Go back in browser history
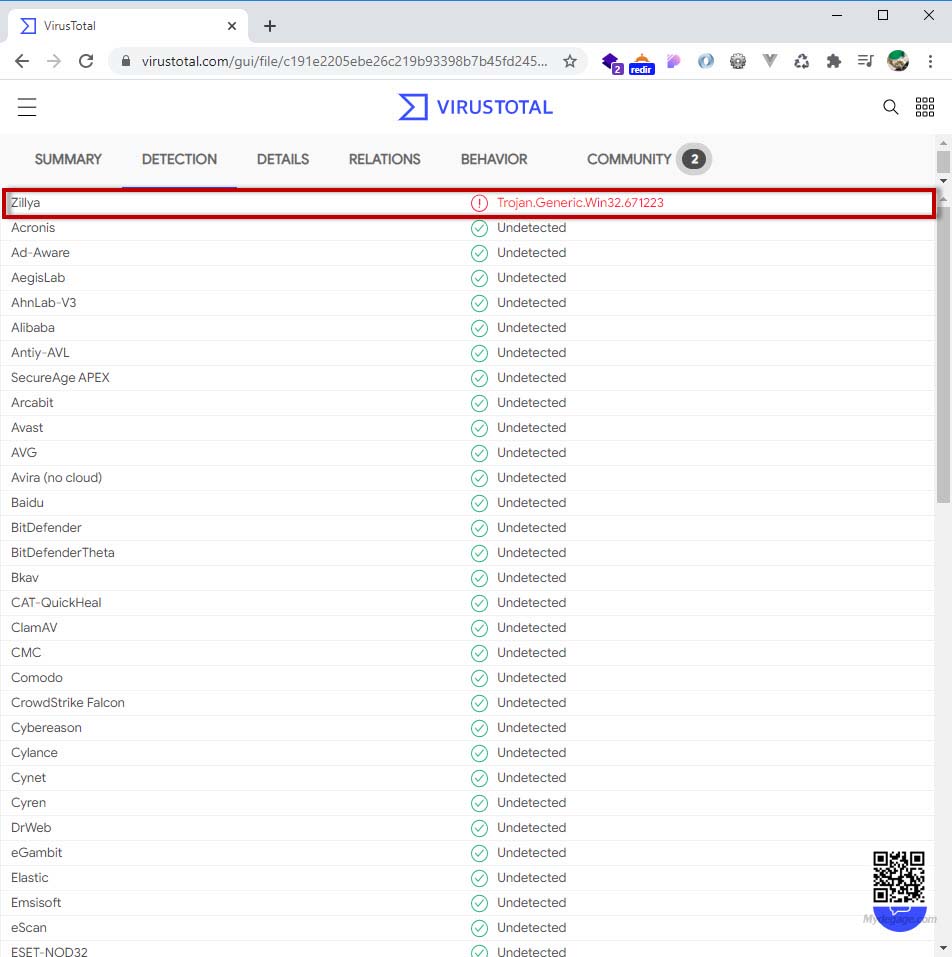Screen dimensions: 952x957 click(x=22, y=61)
